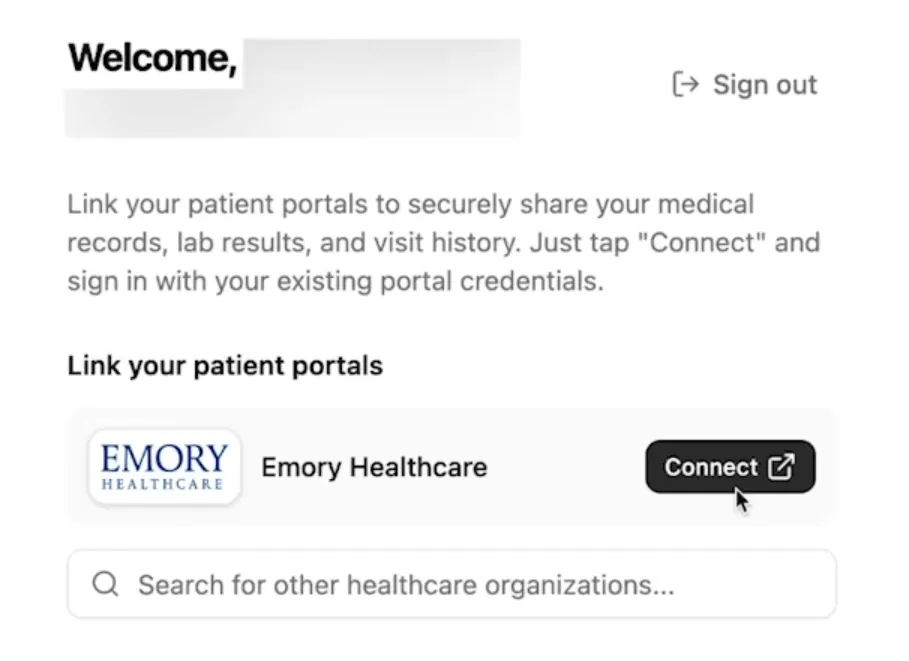Click the search glass inside the search bar
Image resolution: width=909 pixels, height=661 pixels.
point(105,584)
